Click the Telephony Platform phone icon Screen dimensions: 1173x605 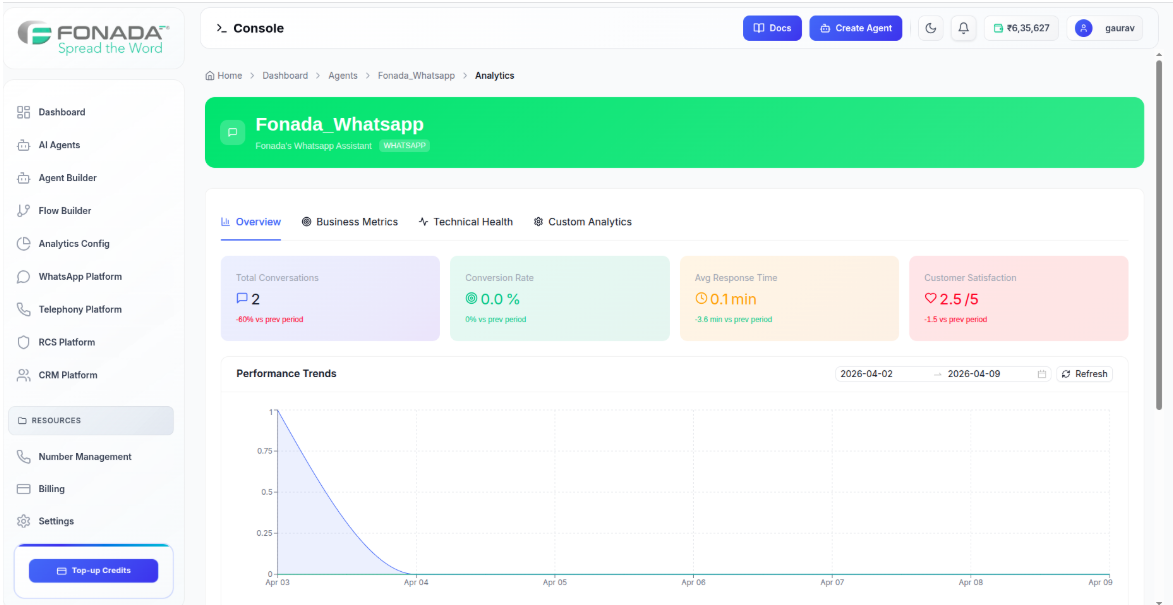coord(23,310)
